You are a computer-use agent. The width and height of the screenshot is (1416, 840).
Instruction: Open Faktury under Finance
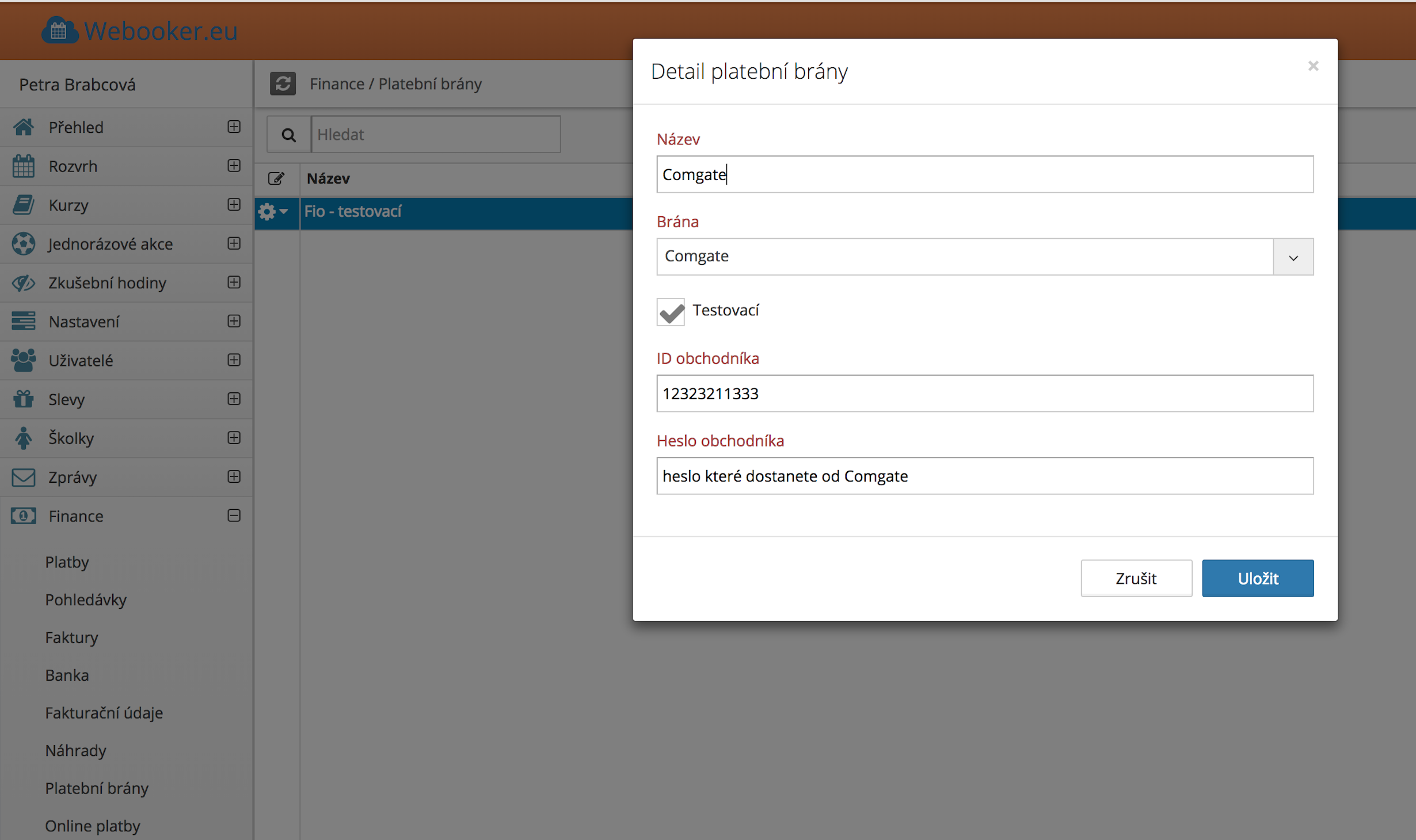point(72,637)
